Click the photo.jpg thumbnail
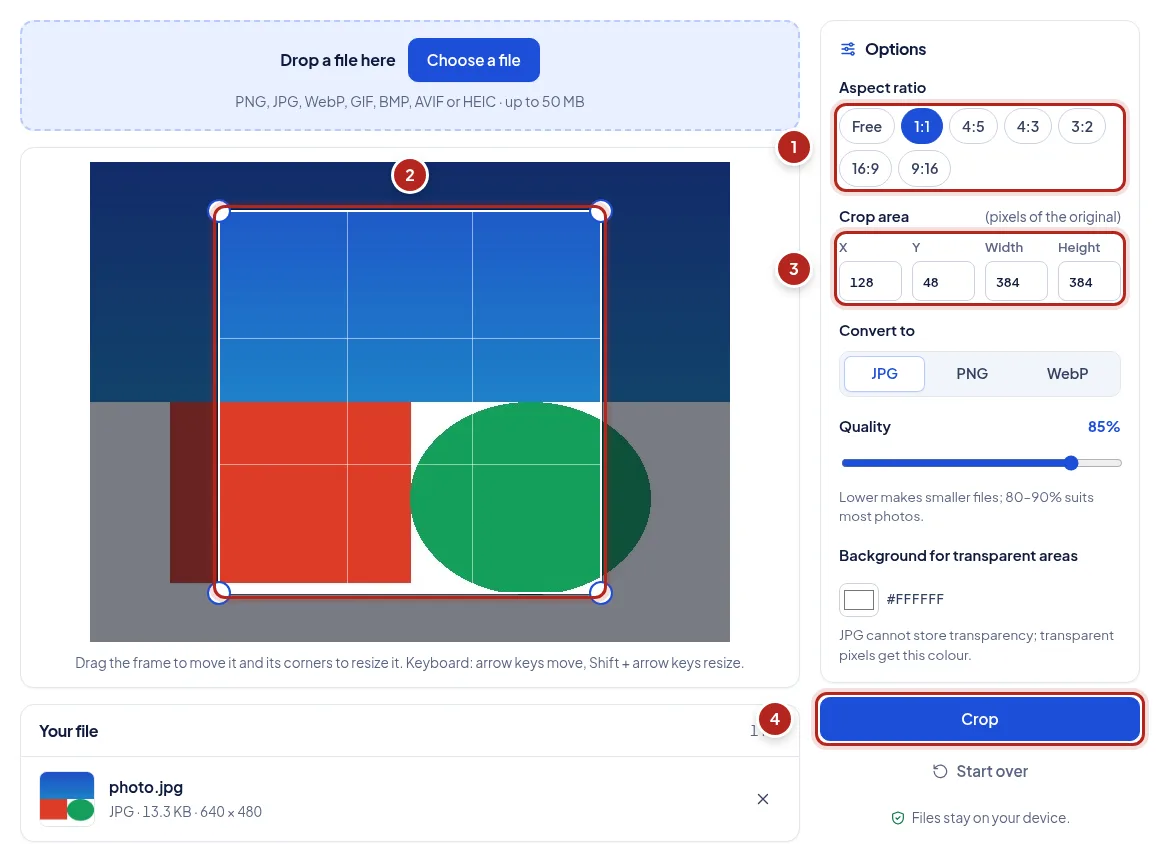The height and width of the screenshot is (861, 1160). [x=67, y=799]
